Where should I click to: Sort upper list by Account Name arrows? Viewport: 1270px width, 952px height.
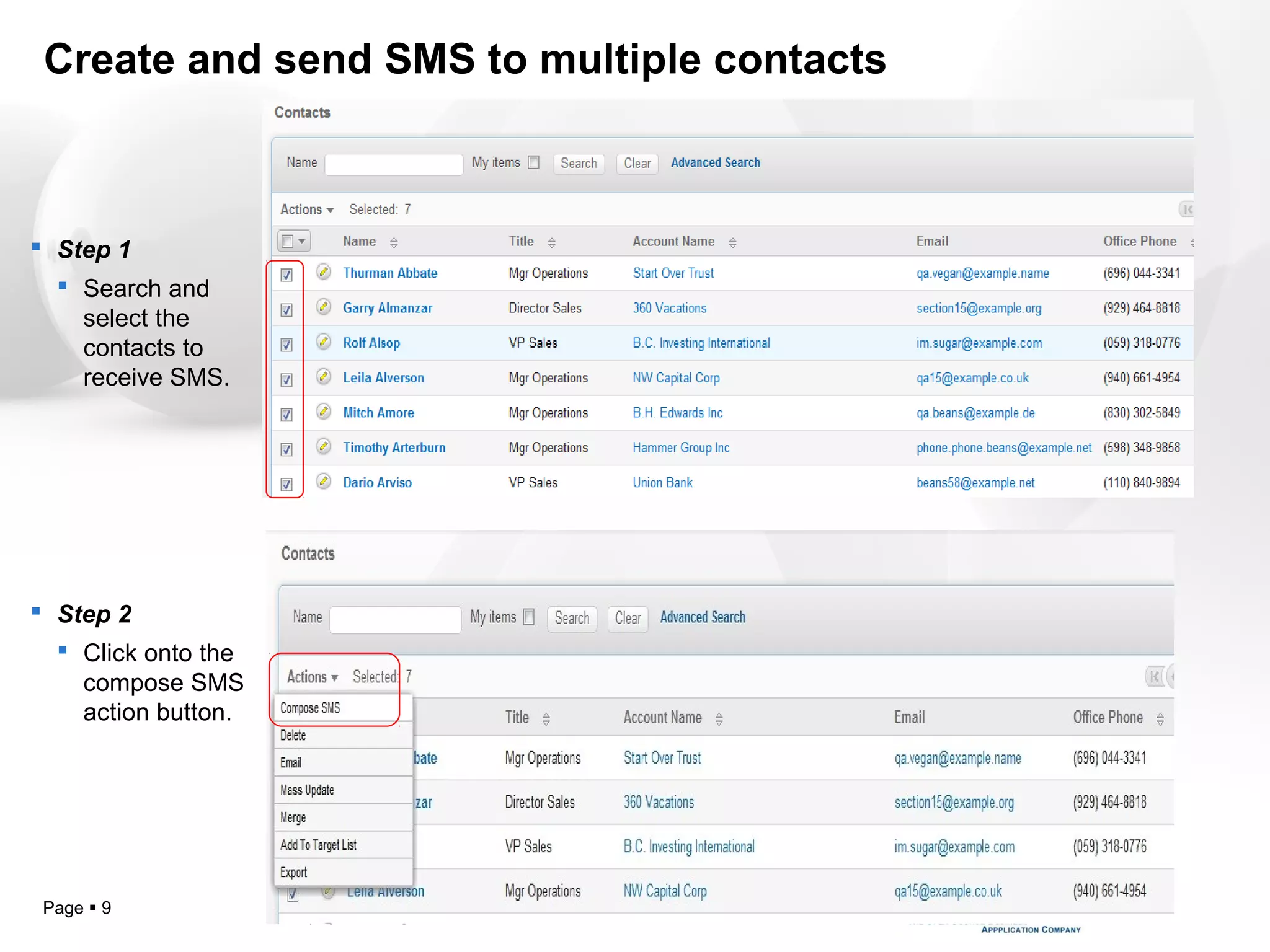click(732, 242)
